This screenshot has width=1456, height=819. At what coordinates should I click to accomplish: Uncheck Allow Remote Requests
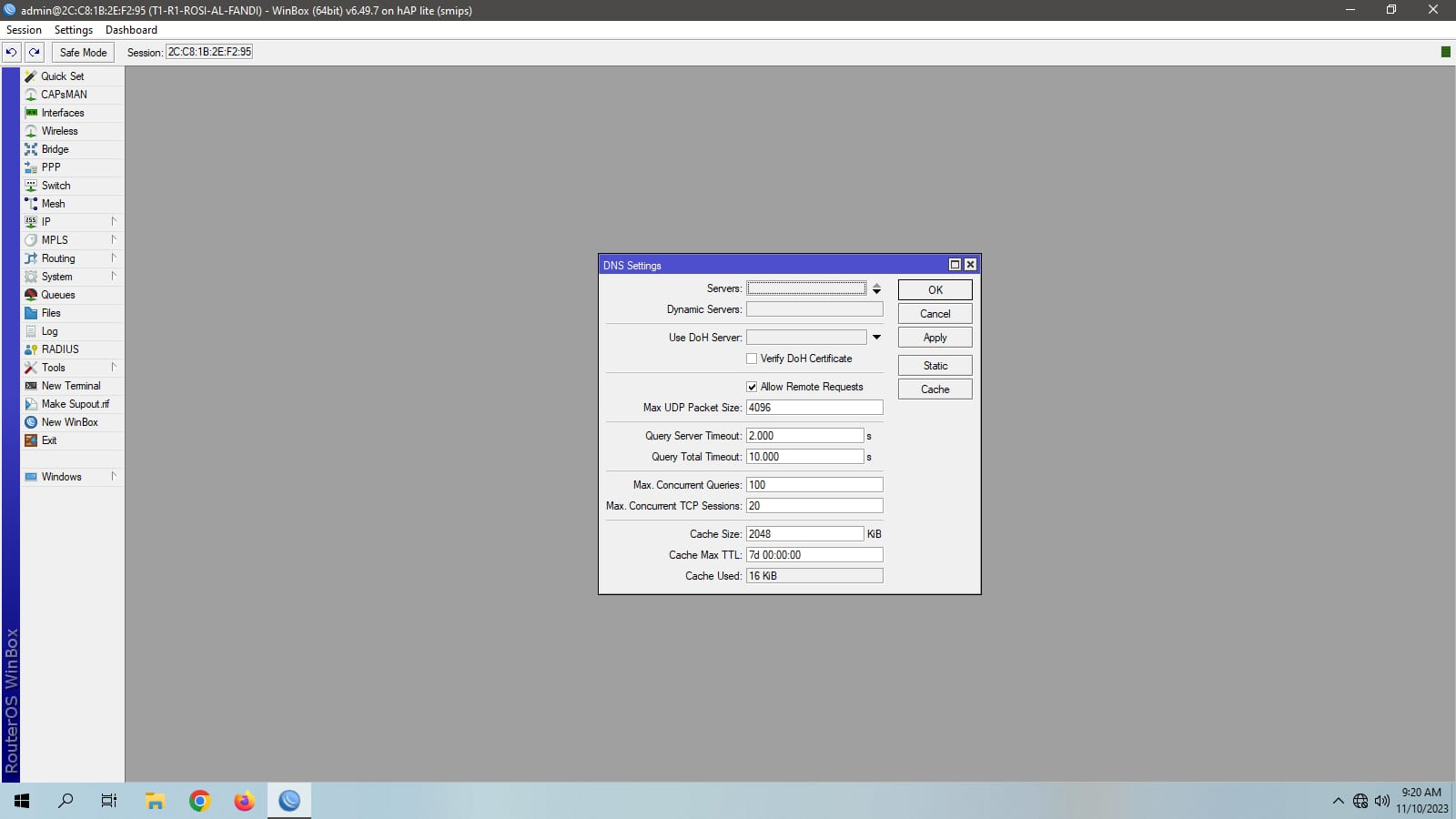click(x=752, y=387)
